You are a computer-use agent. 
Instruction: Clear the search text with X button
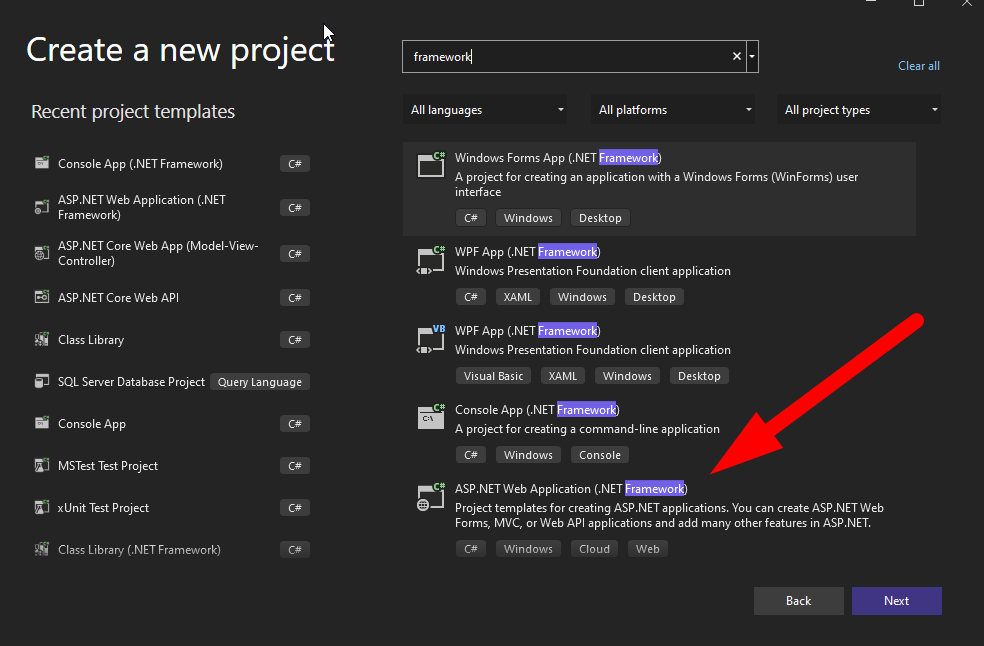pos(737,57)
